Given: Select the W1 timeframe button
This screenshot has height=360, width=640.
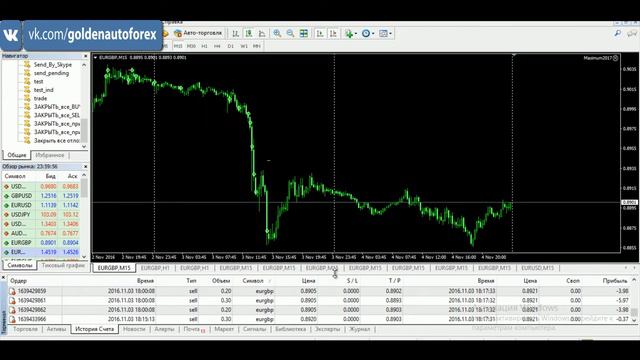Looking at the screenshot, I should tap(244, 46).
